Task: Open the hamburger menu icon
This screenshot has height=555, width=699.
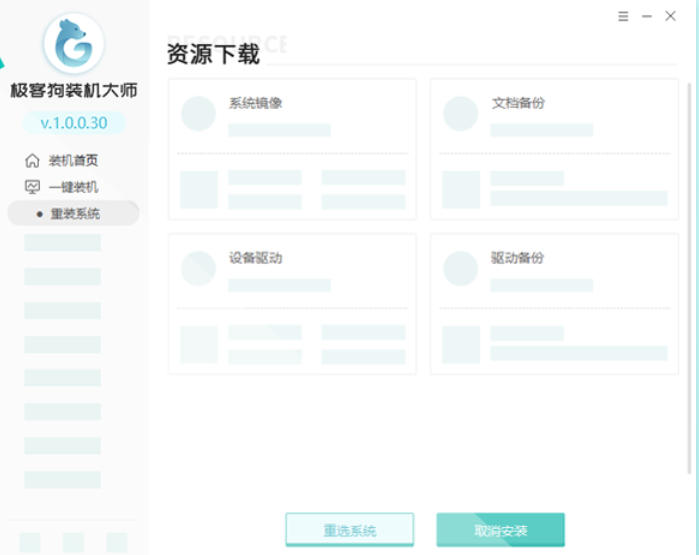Action: point(623,16)
